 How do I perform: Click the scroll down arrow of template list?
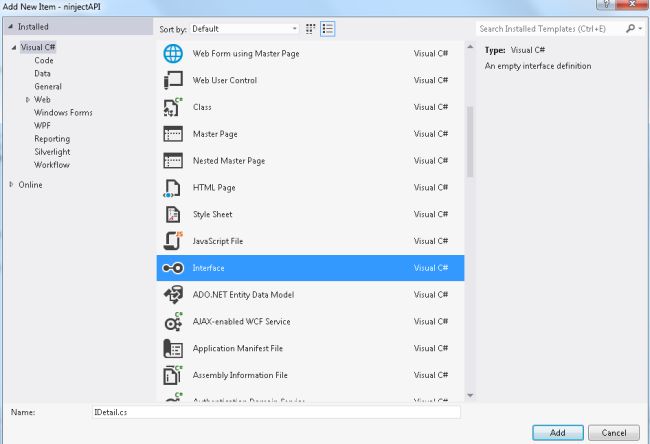470,395
